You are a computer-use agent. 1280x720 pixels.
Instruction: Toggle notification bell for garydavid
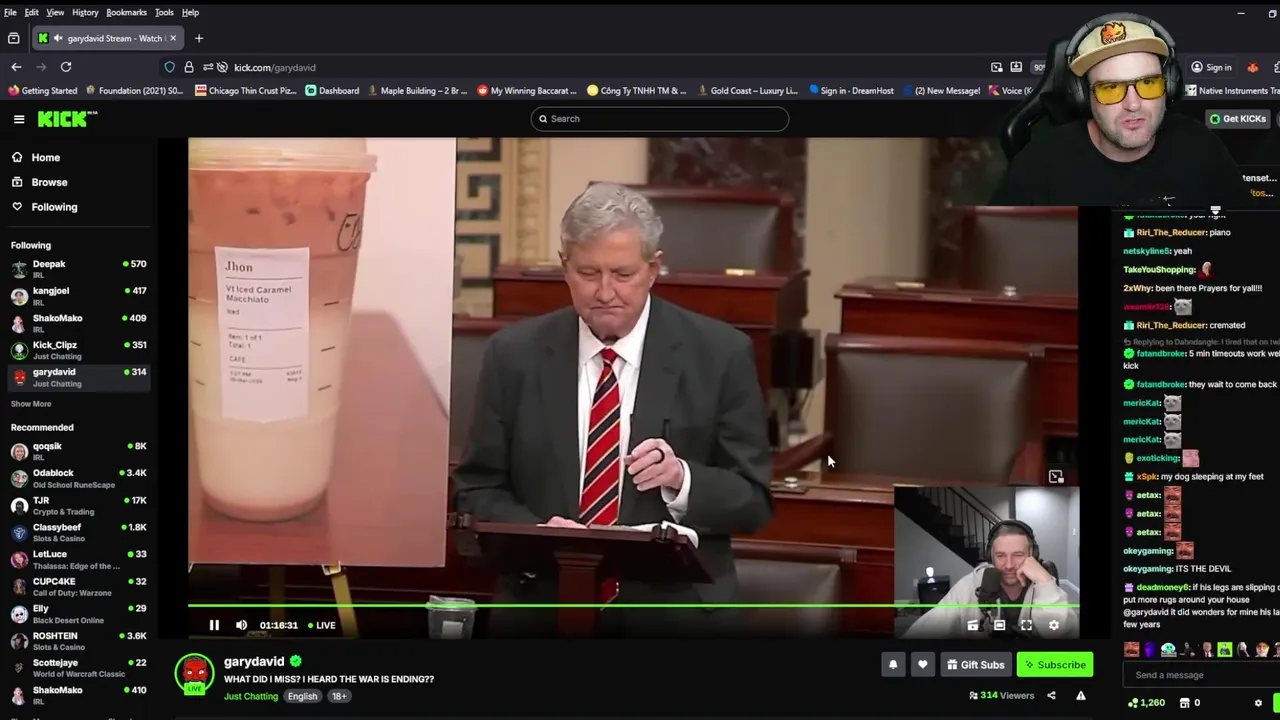pos(893,664)
